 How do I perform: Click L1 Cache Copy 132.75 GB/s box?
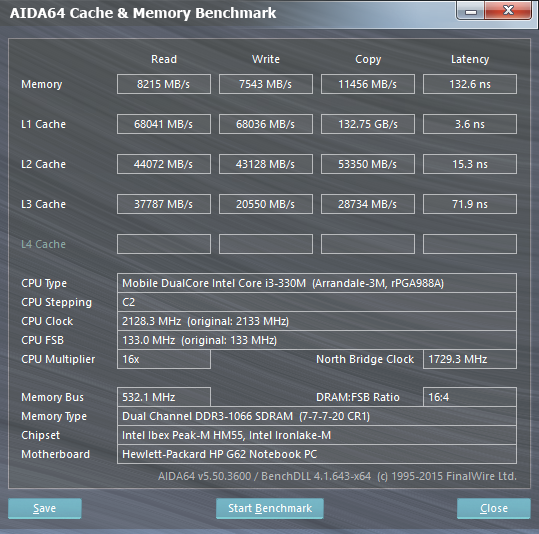pyautogui.click(x=368, y=124)
